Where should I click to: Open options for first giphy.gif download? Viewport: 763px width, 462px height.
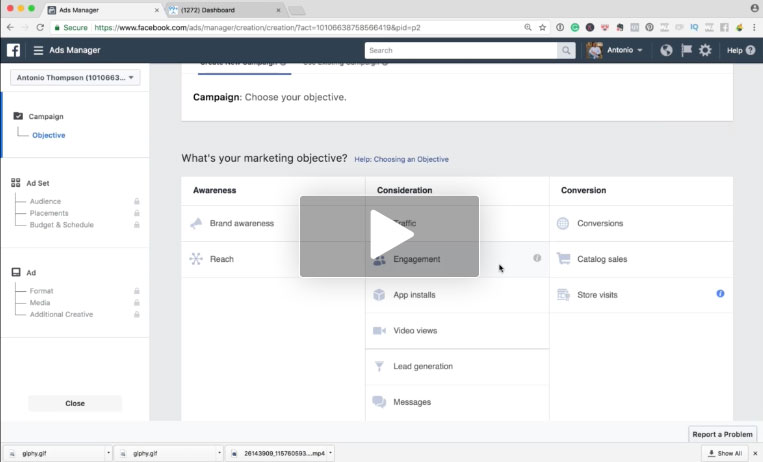coord(108,453)
